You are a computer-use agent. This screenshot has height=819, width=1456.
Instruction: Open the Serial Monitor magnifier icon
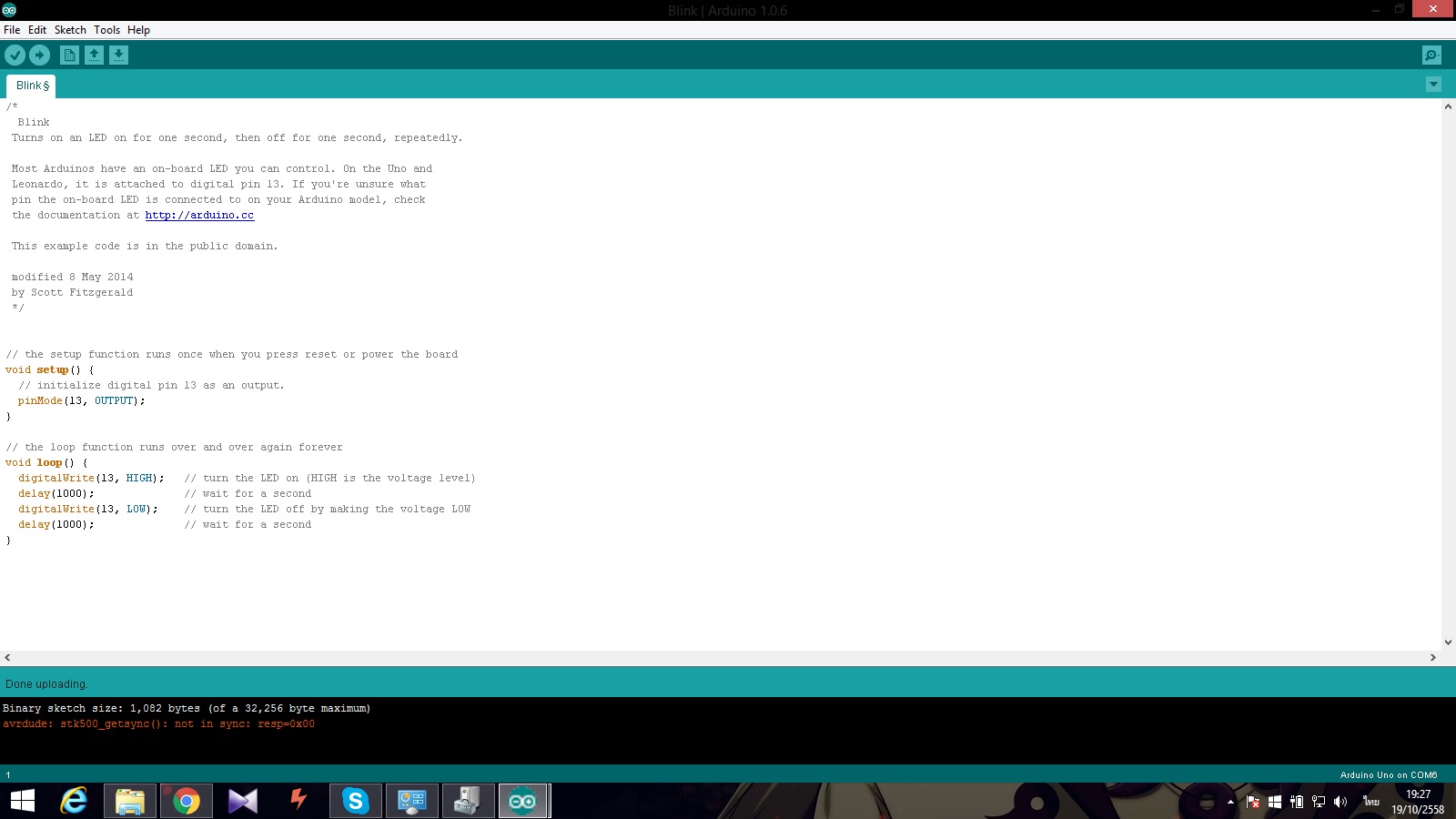tap(1431, 56)
